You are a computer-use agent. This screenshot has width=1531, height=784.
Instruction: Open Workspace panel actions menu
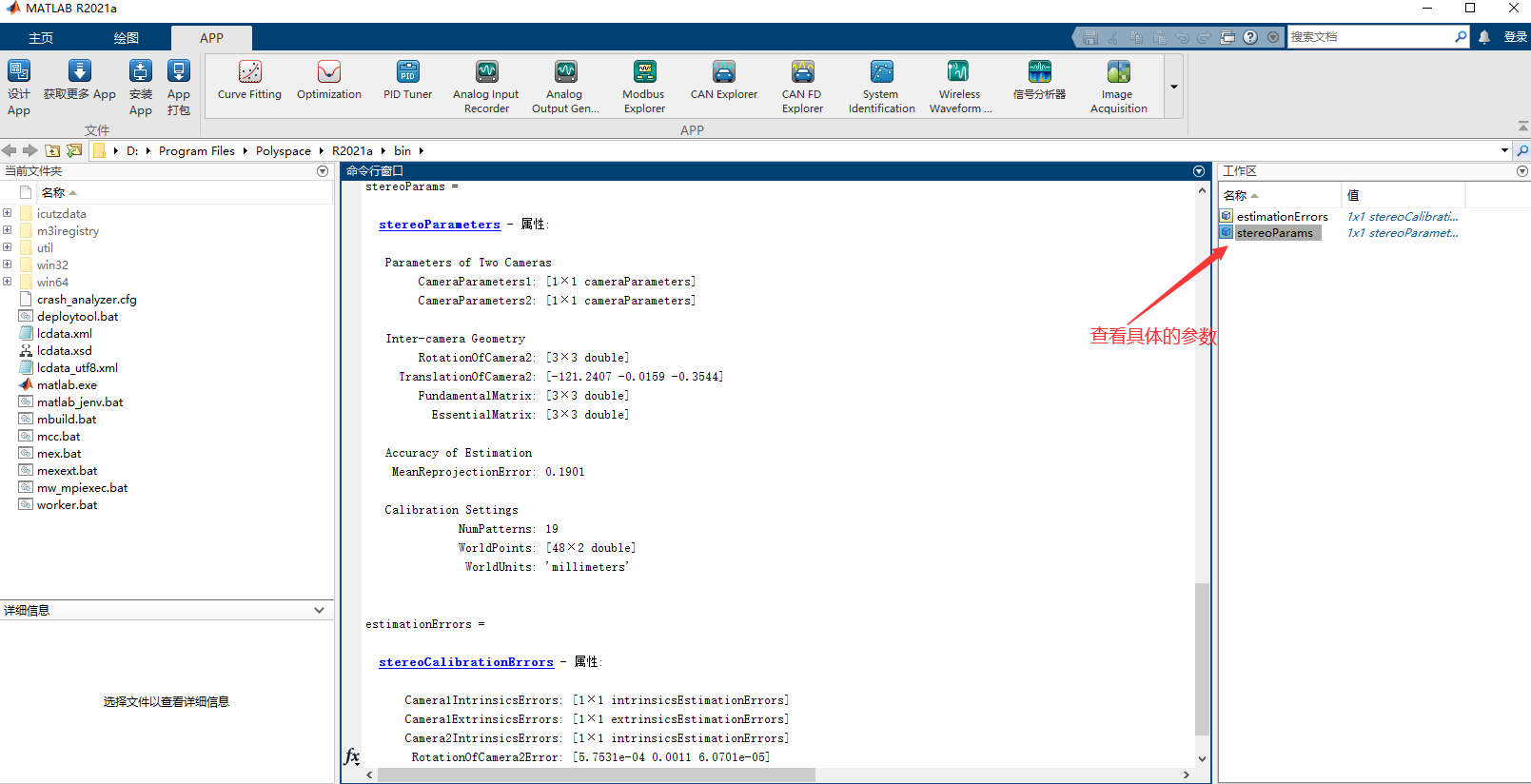tap(1522, 171)
